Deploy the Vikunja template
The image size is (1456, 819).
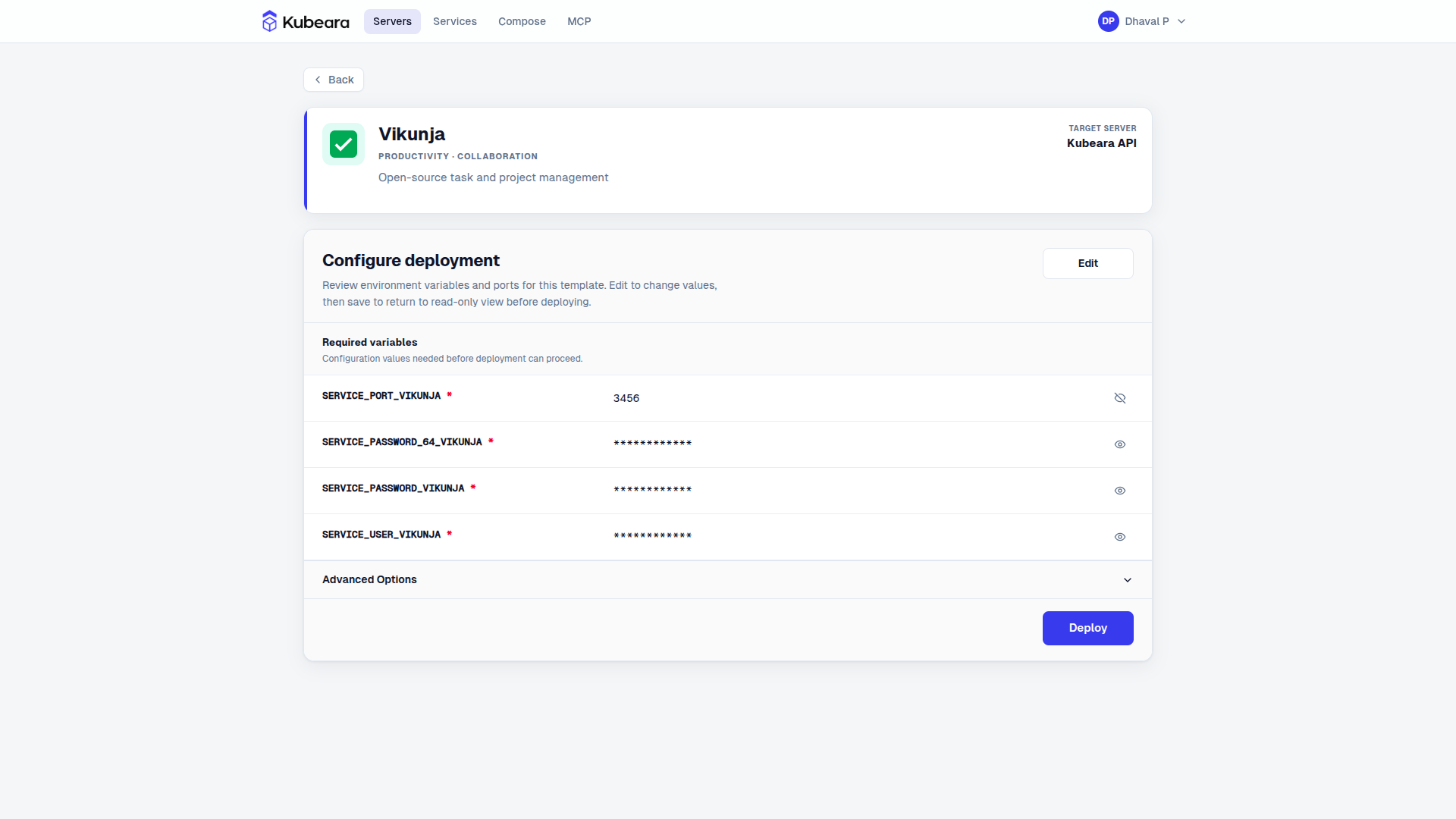coord(1088,628)
